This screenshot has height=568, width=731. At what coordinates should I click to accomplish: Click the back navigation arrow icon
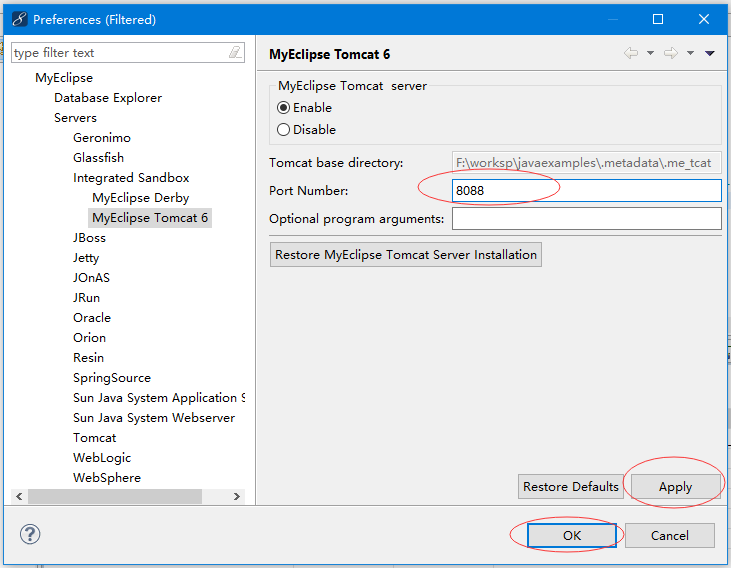pos(630,53)
